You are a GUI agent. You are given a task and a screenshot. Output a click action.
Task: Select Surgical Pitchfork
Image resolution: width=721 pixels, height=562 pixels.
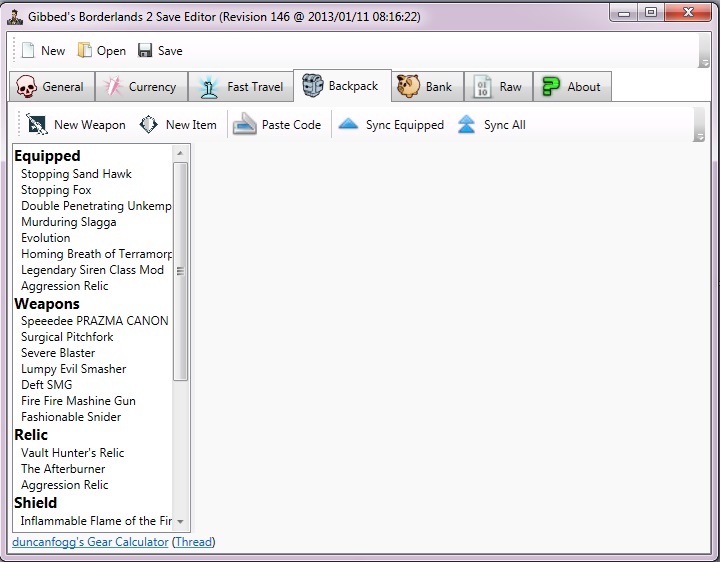(67, 337)
